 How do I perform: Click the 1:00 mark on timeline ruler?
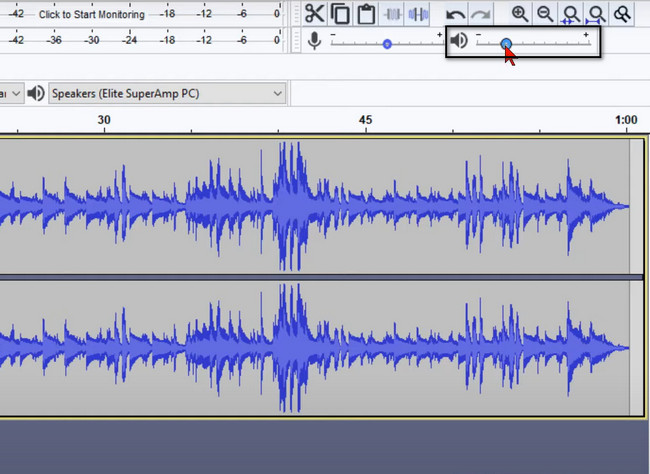(626, 120)
